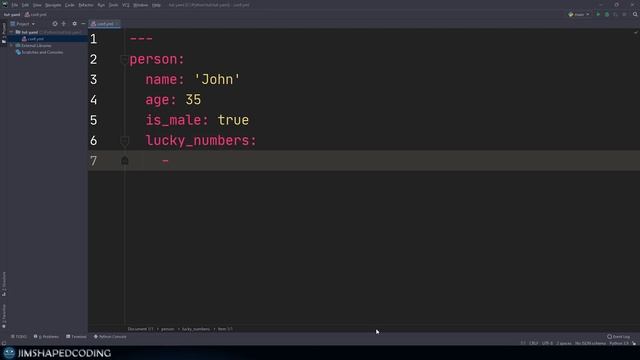The width and height of the screenshot is (640, 360).
Task: Hide the Project panel with minus icon
Action: (x=83, y=24)
